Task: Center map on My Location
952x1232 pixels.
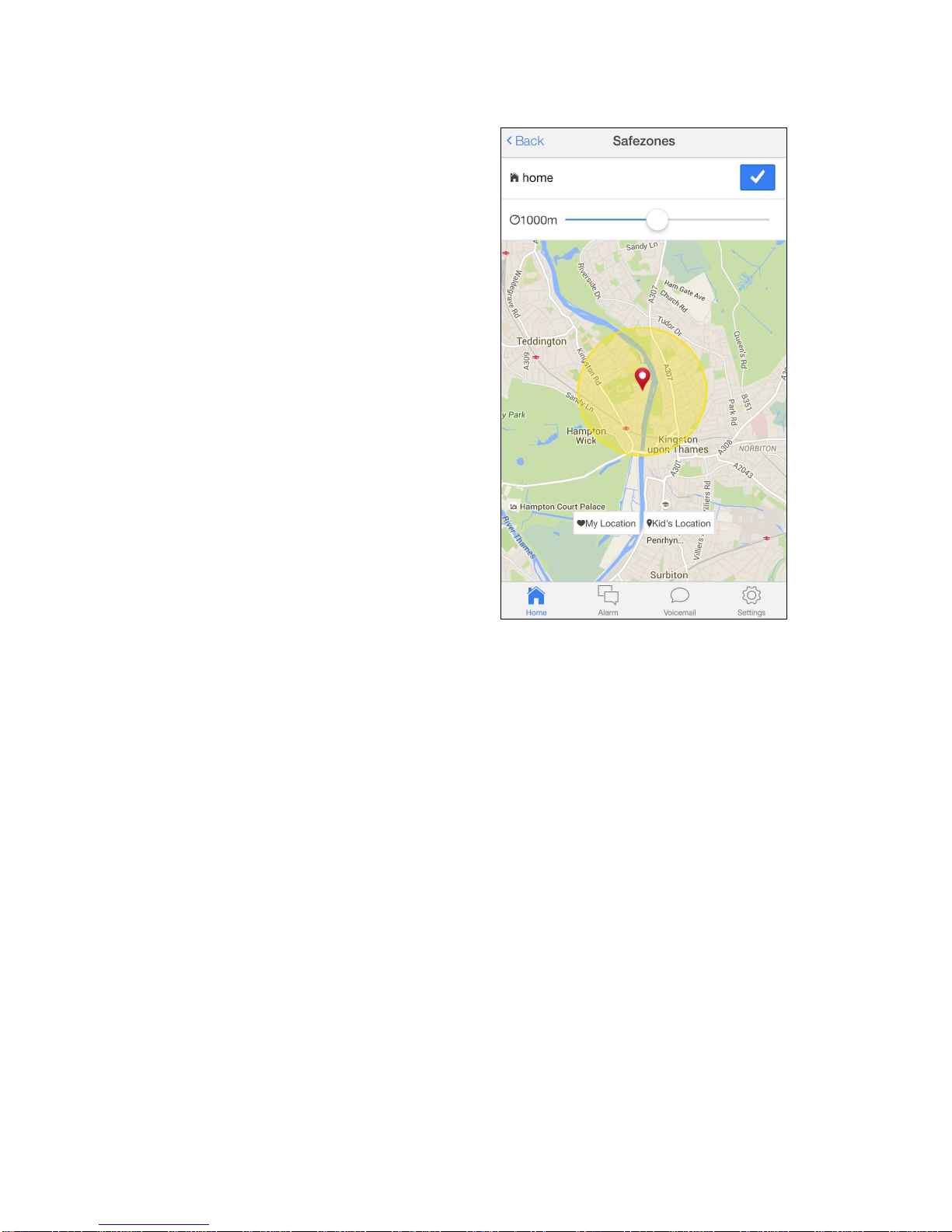Action: click(606, 523)
